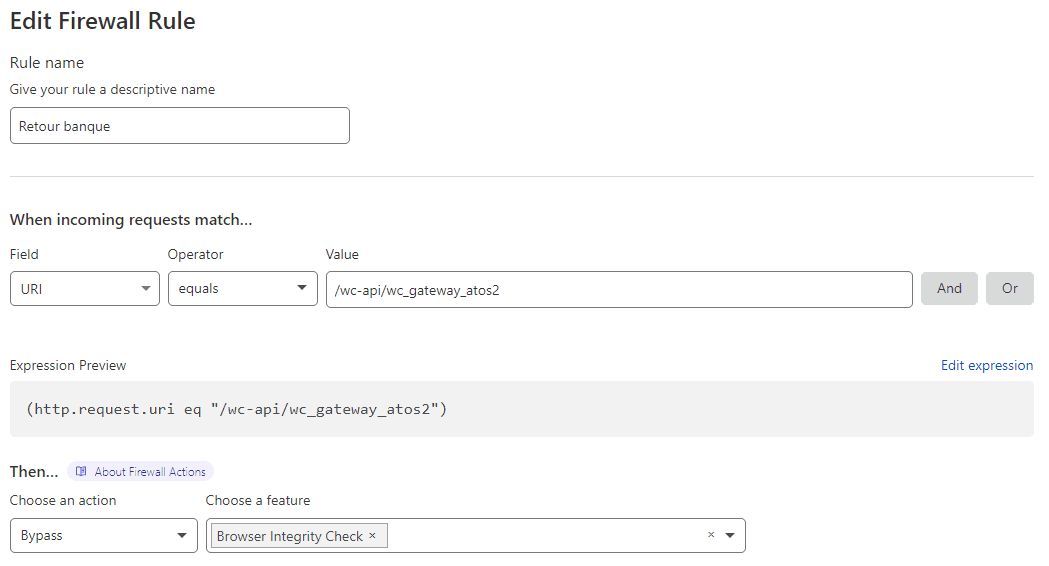Click the Expression Preview code box

pyautogui.click(x=522, y=409)
